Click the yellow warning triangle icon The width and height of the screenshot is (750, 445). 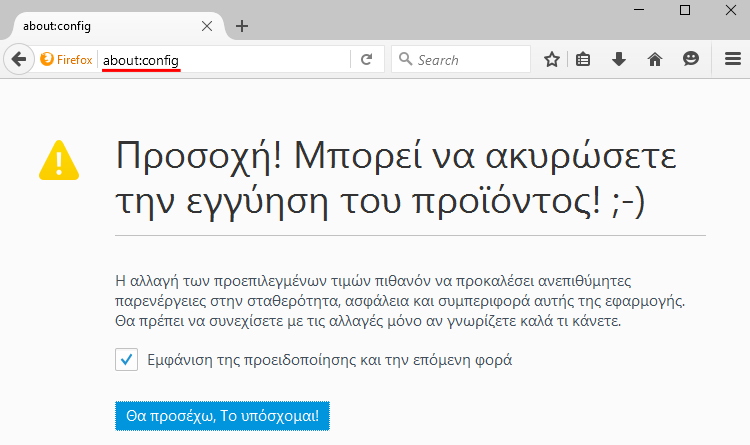coord(59,160)
